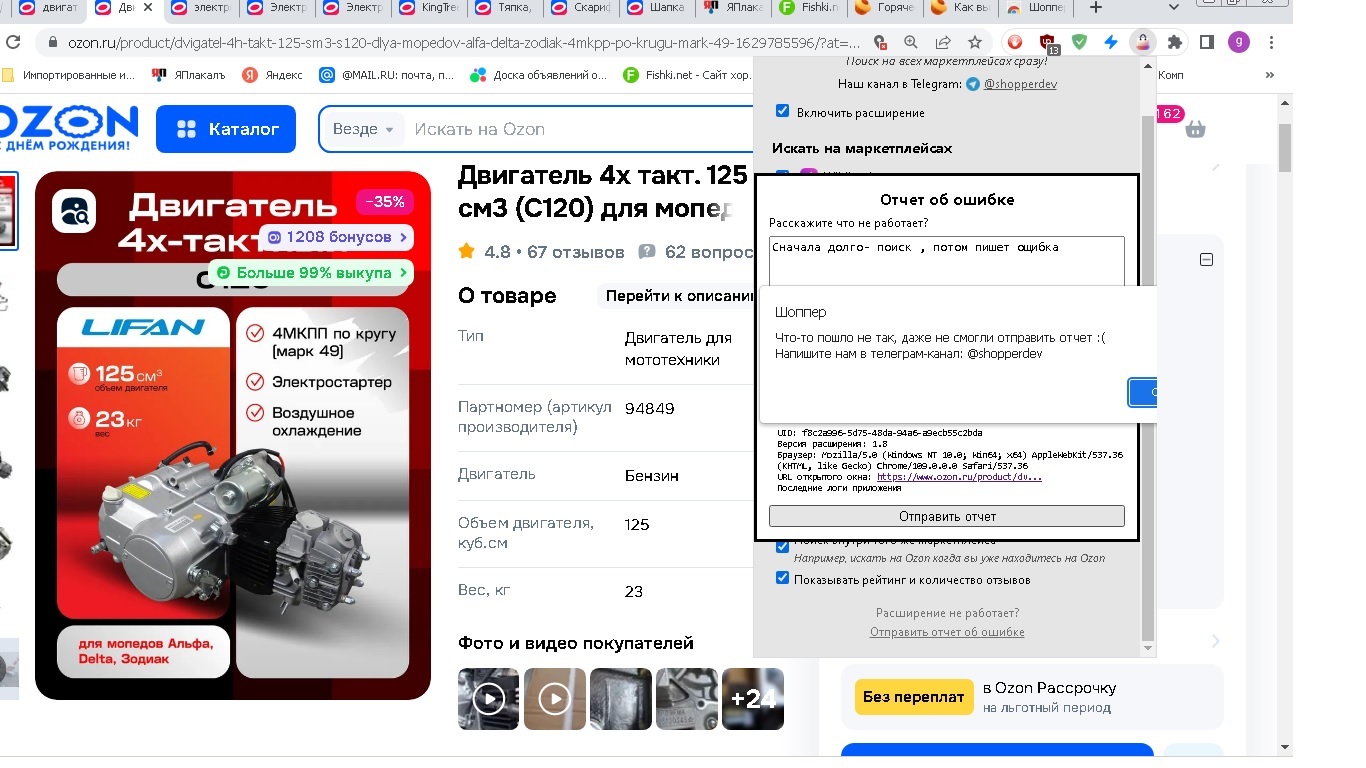1366x768 pixels.
Task: Bookmark this page with the star icon
Action: [974, 42]
